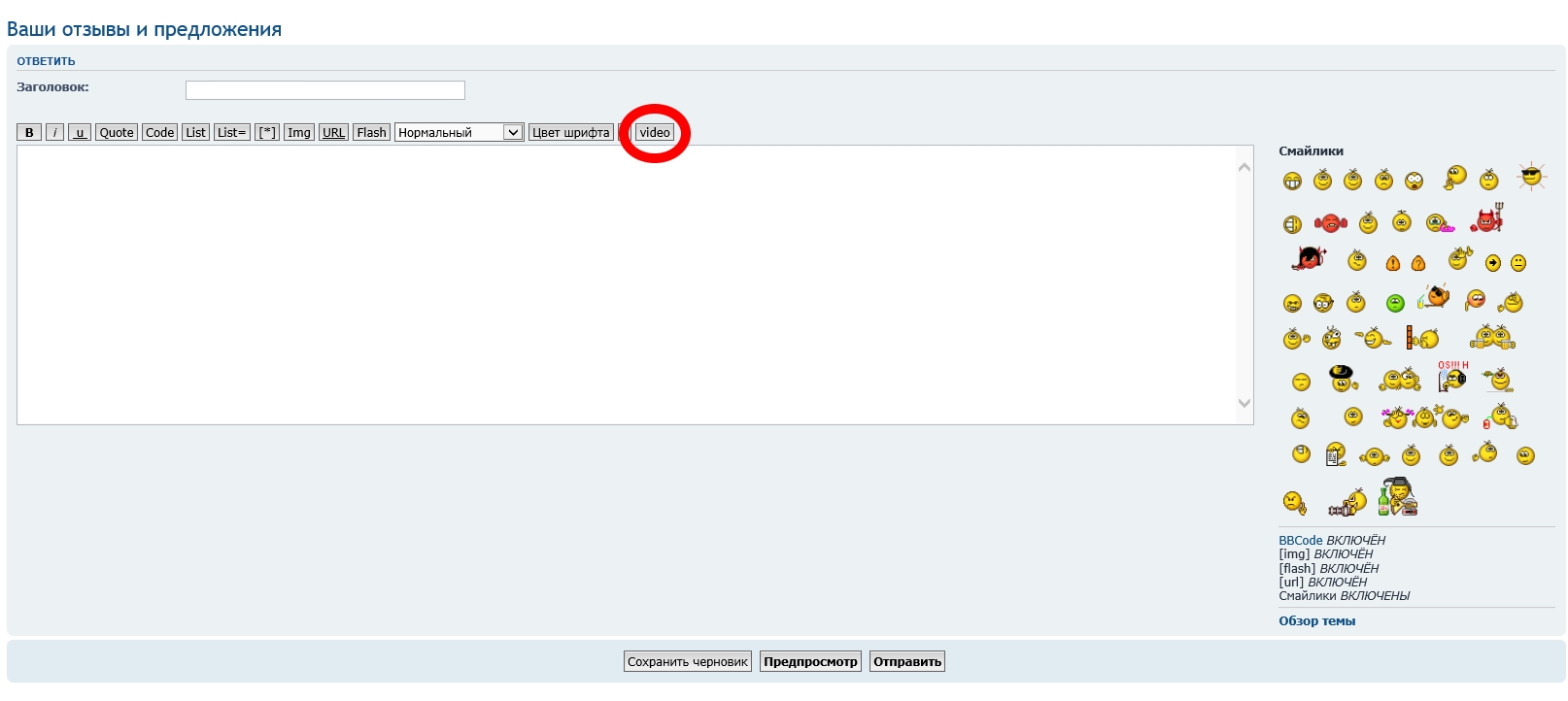Image resolution: width=1568 pixels, height=701 pixels.
Task: Open the Цвет шрифта font color picker
Action: tap(571, 133)
